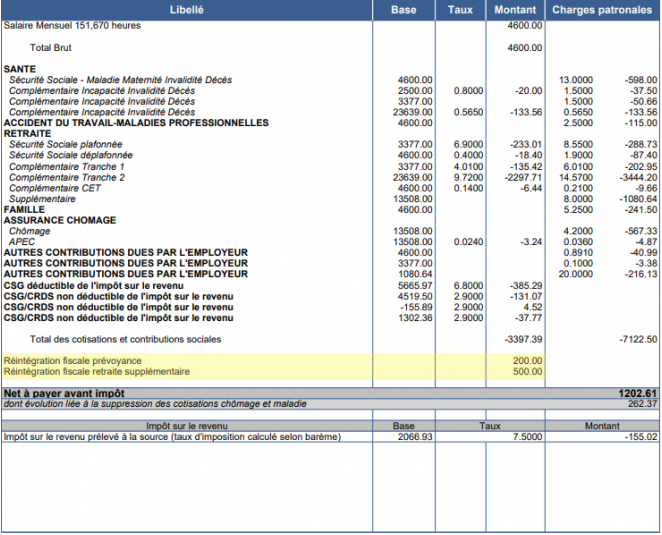Click the Charges patronales column header
The image size is (662, 535).
click(602, 10)
